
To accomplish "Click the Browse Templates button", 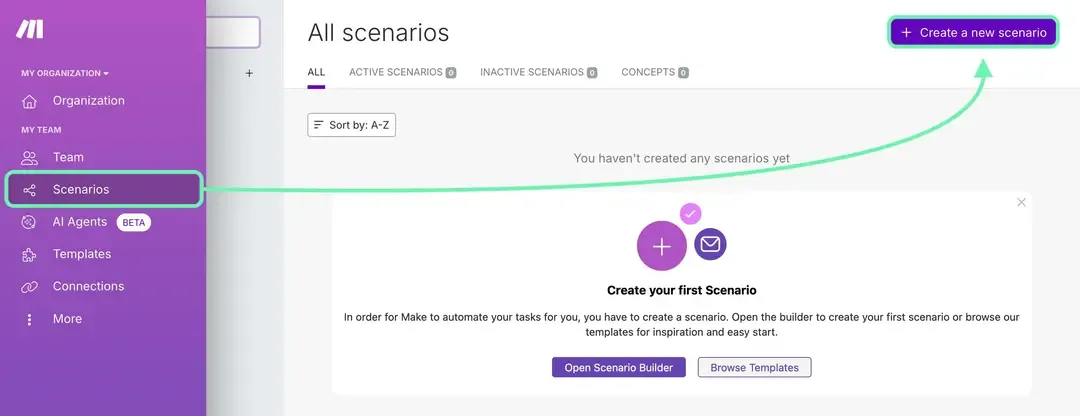I will coord(754,367).
